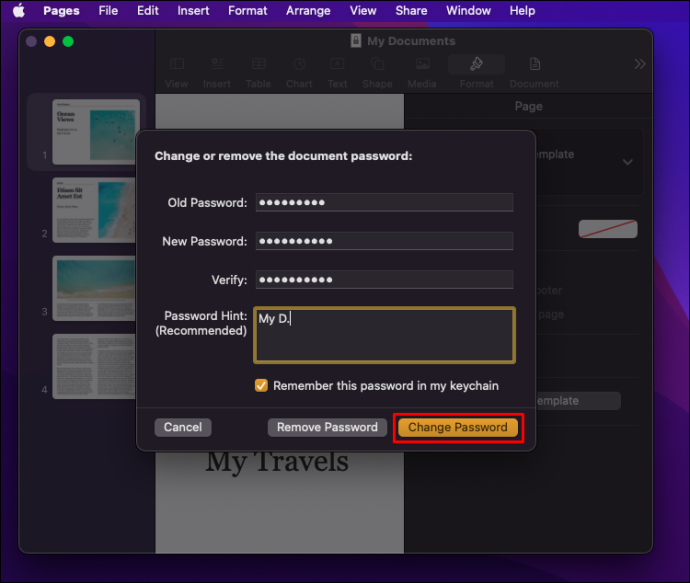Click the background color swatch with red slash
This screenshot has height=583, width=690.
608,229
